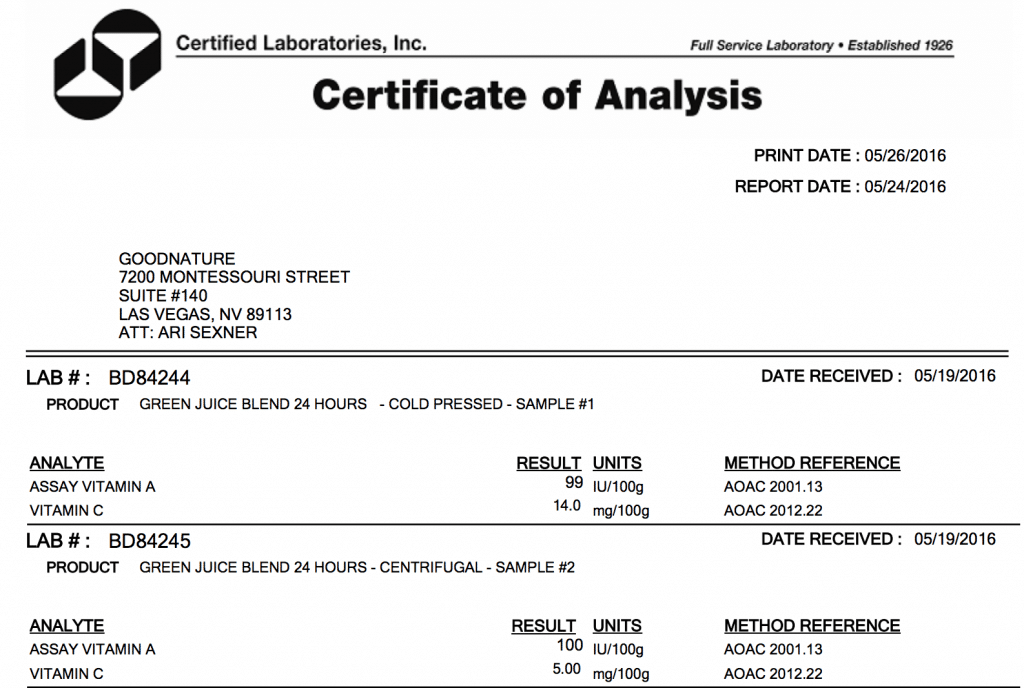1024x688 pixels.
Task: Click the mg/100g unit beside result 5.00
Action: coord(621,674)
